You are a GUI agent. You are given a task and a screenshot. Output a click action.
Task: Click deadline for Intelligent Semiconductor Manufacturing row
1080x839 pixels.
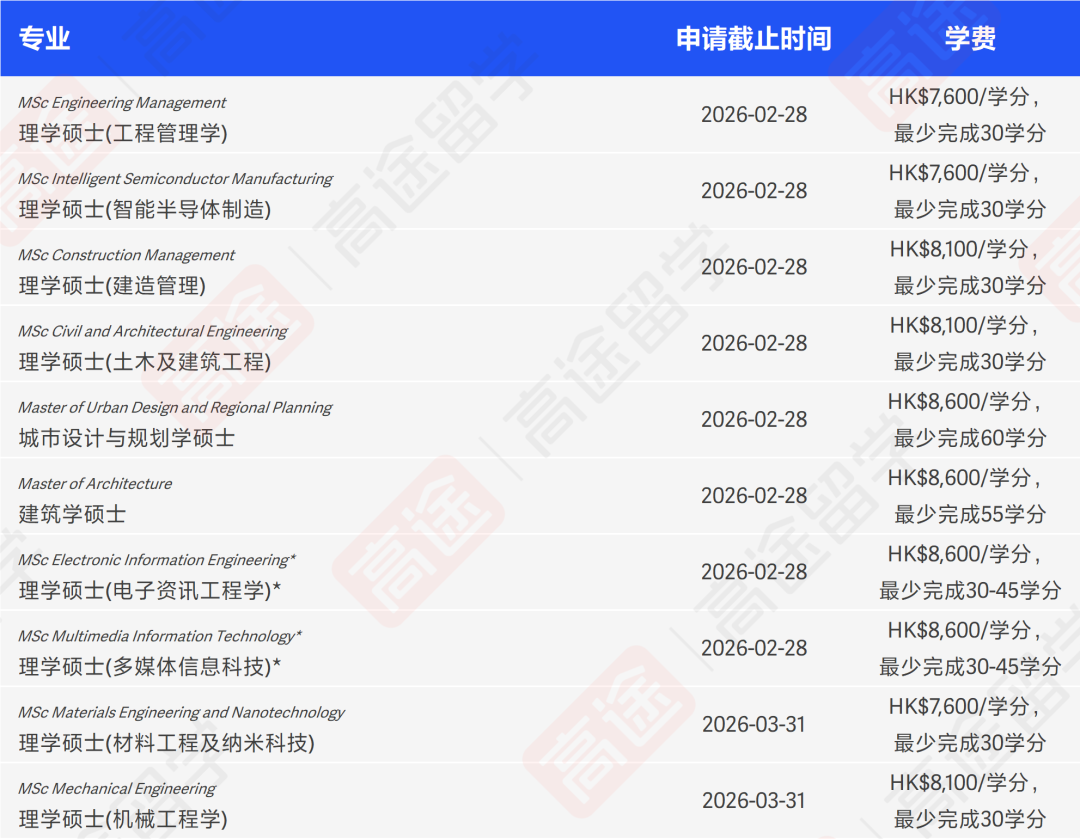point(754,191)
